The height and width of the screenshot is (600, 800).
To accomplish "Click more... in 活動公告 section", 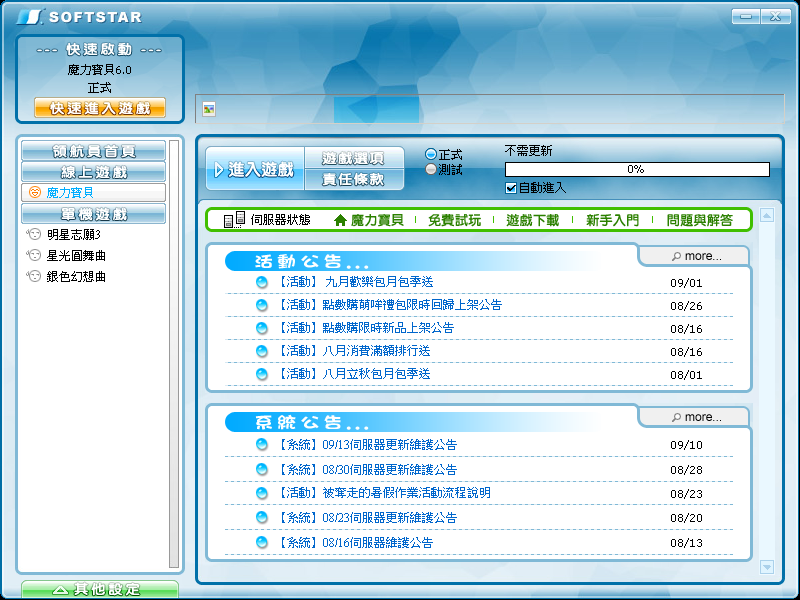I will point(696,256).
